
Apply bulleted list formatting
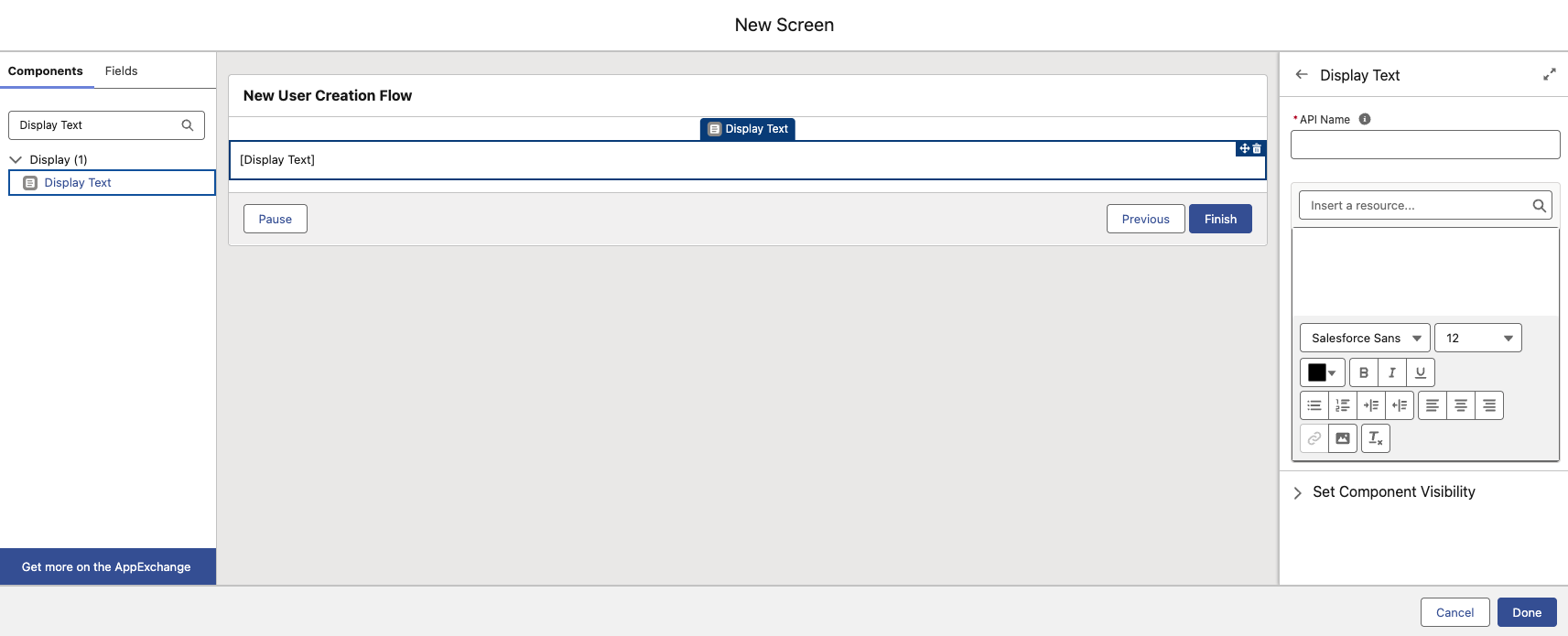(x=1314, y=405)
